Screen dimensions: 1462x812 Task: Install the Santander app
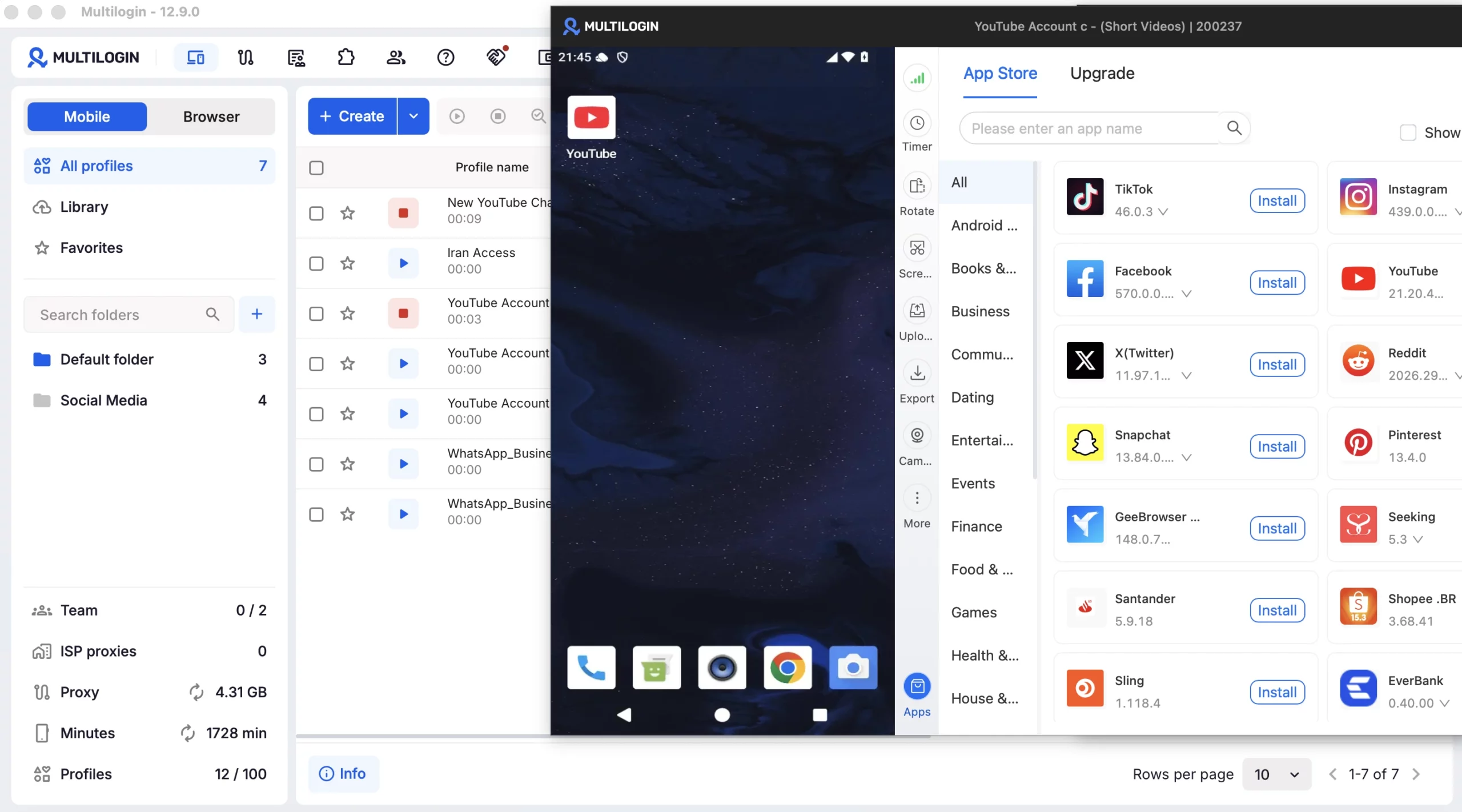(x=1277, y=610)
